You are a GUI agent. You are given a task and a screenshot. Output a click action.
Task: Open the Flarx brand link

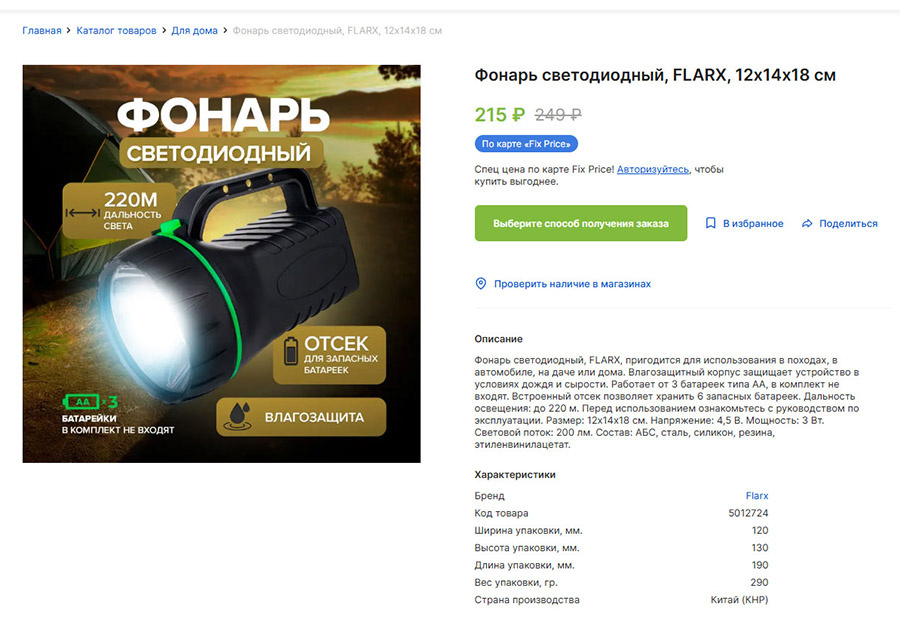757,496
